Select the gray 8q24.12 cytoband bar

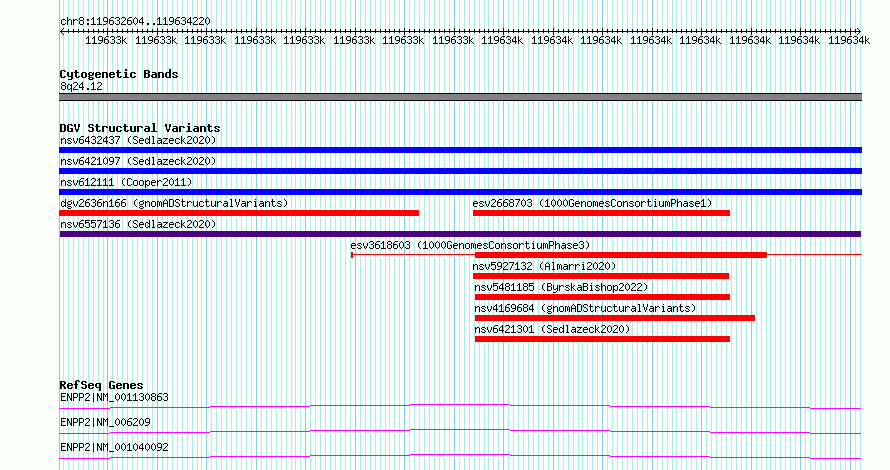click(x=460, y=97)
